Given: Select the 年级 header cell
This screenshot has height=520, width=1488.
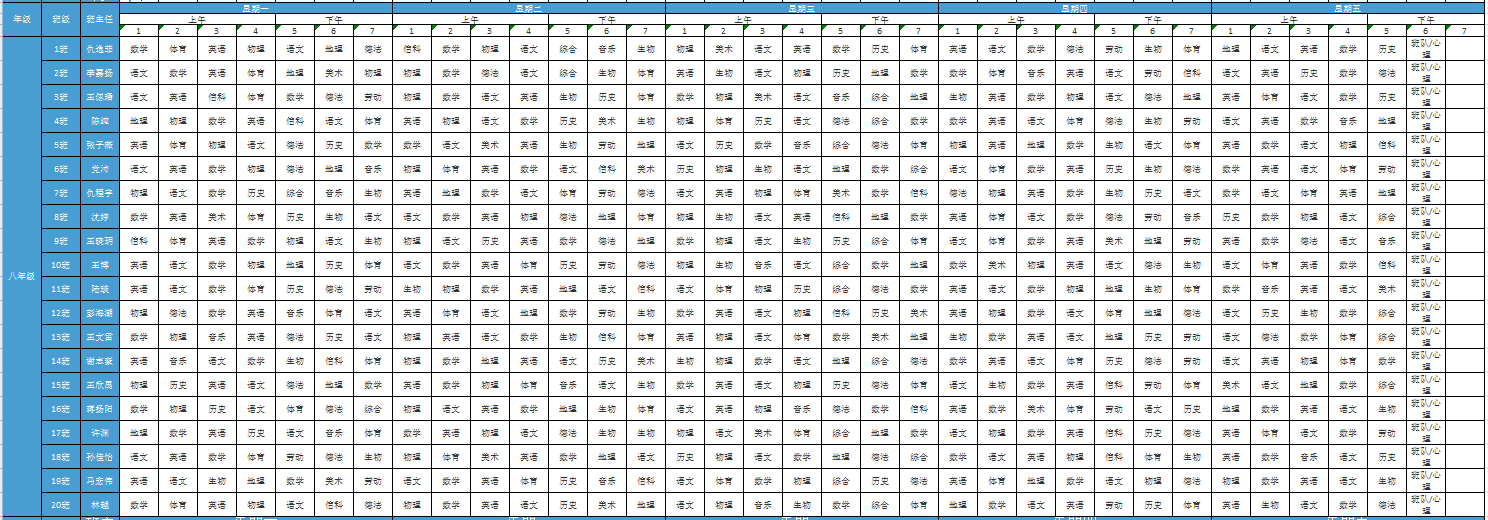Looking at the screenshot, I should point(21,19).
